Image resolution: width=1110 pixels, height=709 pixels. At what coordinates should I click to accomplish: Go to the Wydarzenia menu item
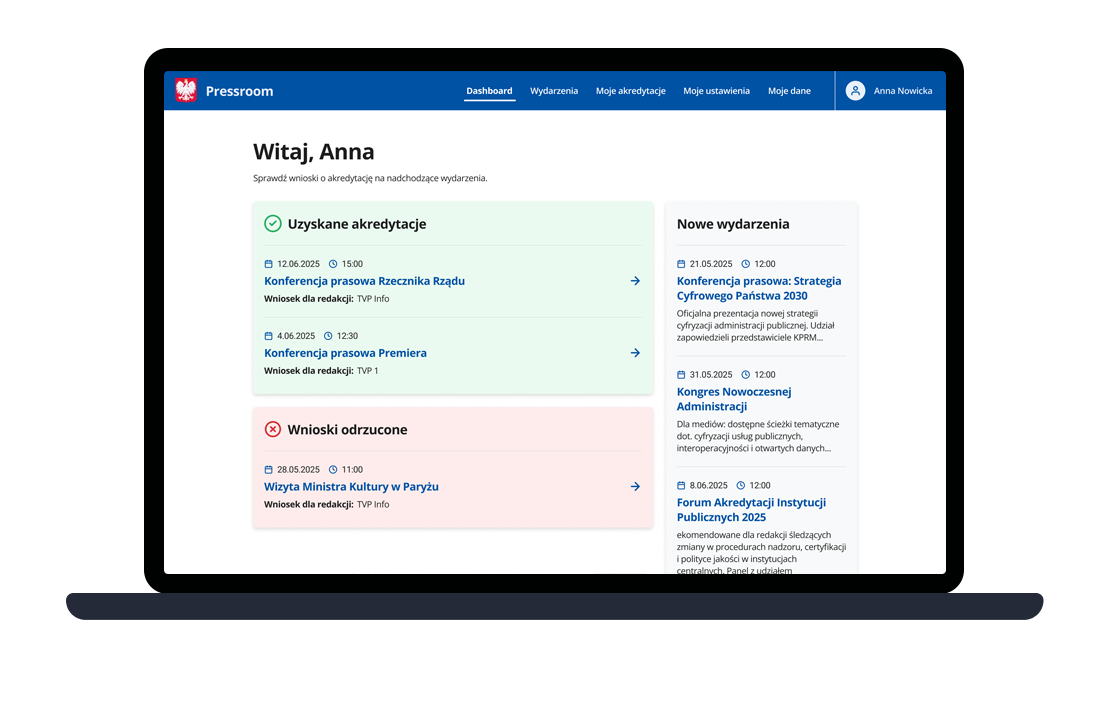click(554, 91)
